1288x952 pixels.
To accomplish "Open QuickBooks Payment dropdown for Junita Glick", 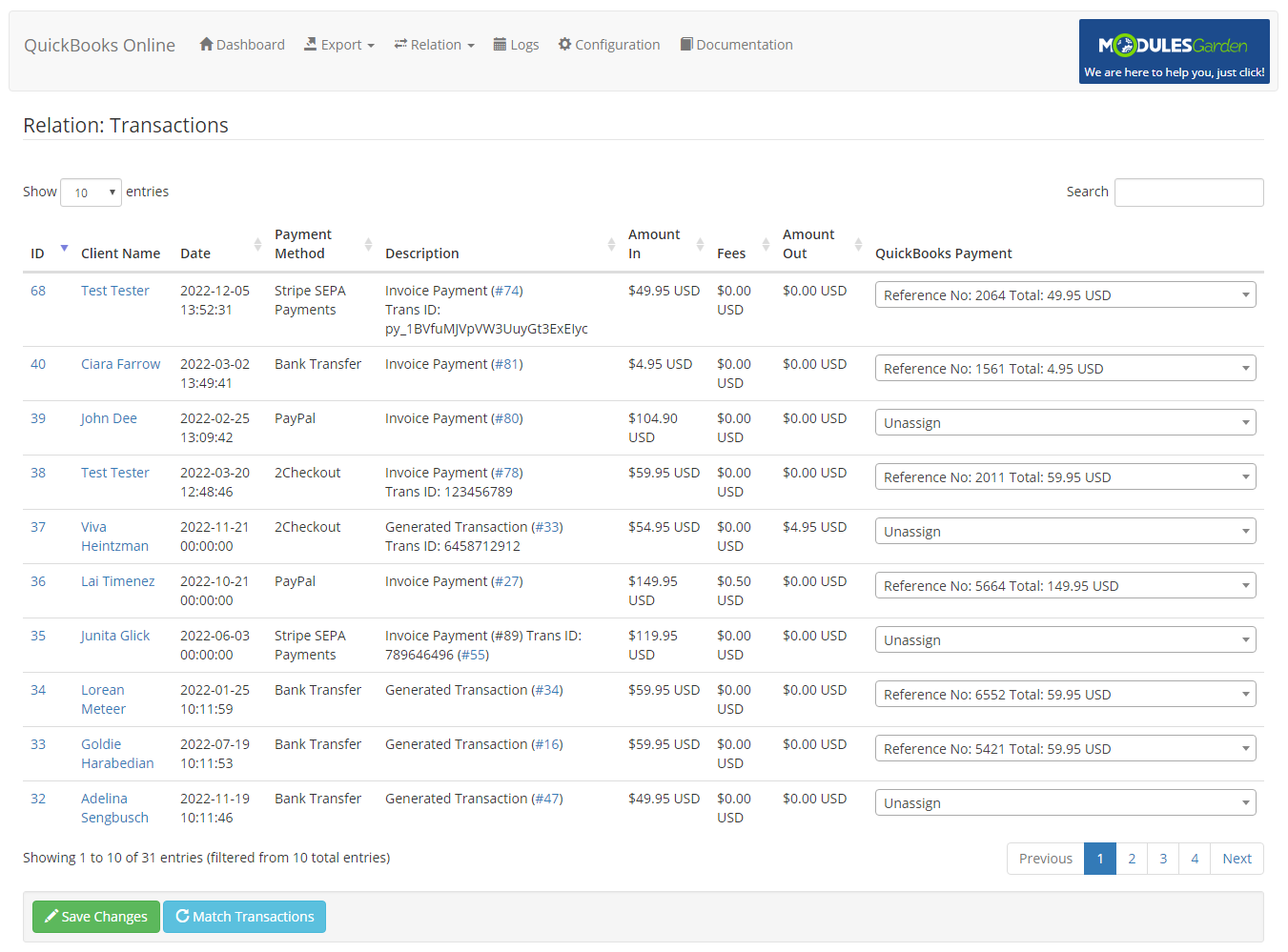I will (x=1065, y=640).
